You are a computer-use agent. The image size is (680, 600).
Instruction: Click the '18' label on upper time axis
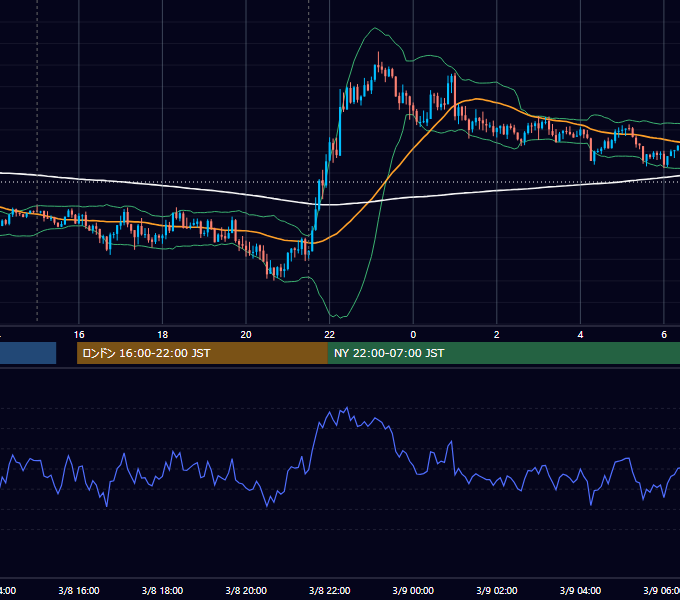[x=163, y=335]
